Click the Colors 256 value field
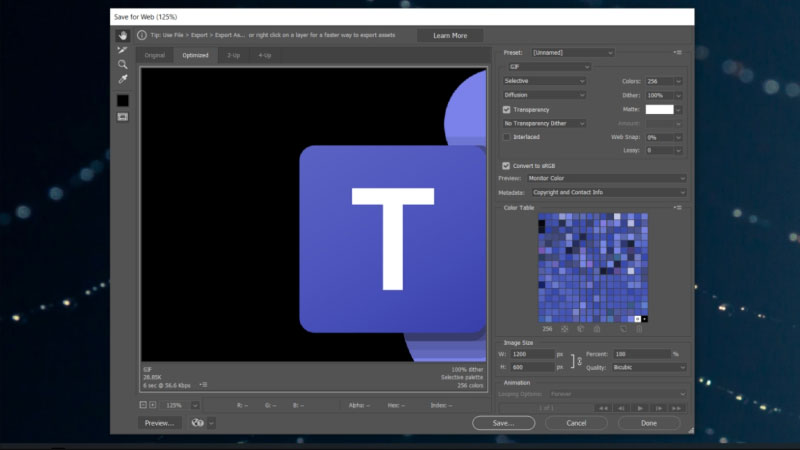This screenshot has width=800, height=450. pos(659,81)
